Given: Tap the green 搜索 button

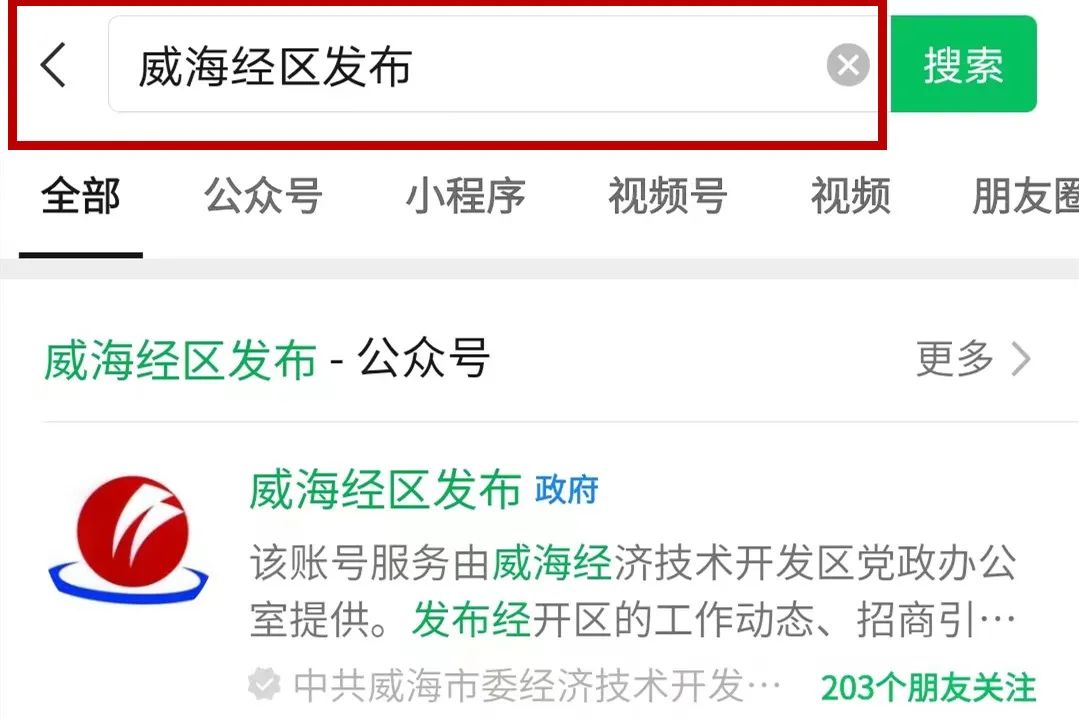Looking at the screenshot, I should pos(963,64).
